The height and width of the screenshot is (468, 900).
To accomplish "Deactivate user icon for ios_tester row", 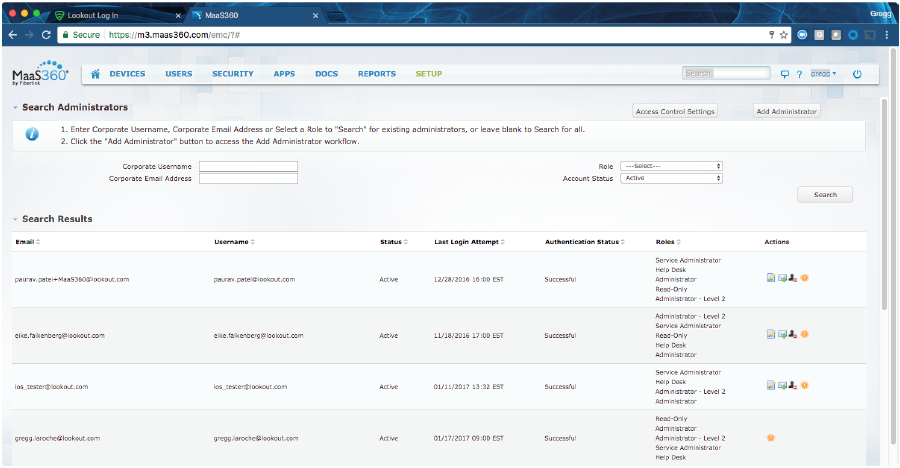I will coord(793,385).
